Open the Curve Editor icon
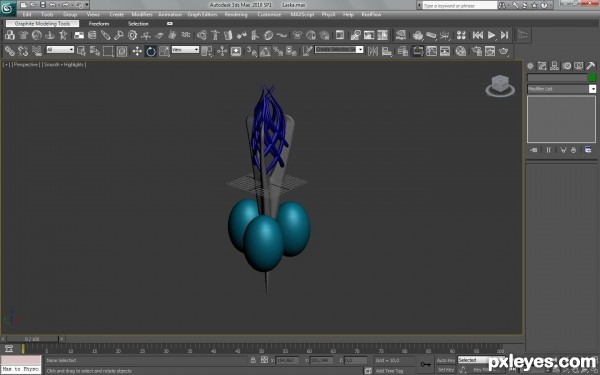 click(431, 51)
